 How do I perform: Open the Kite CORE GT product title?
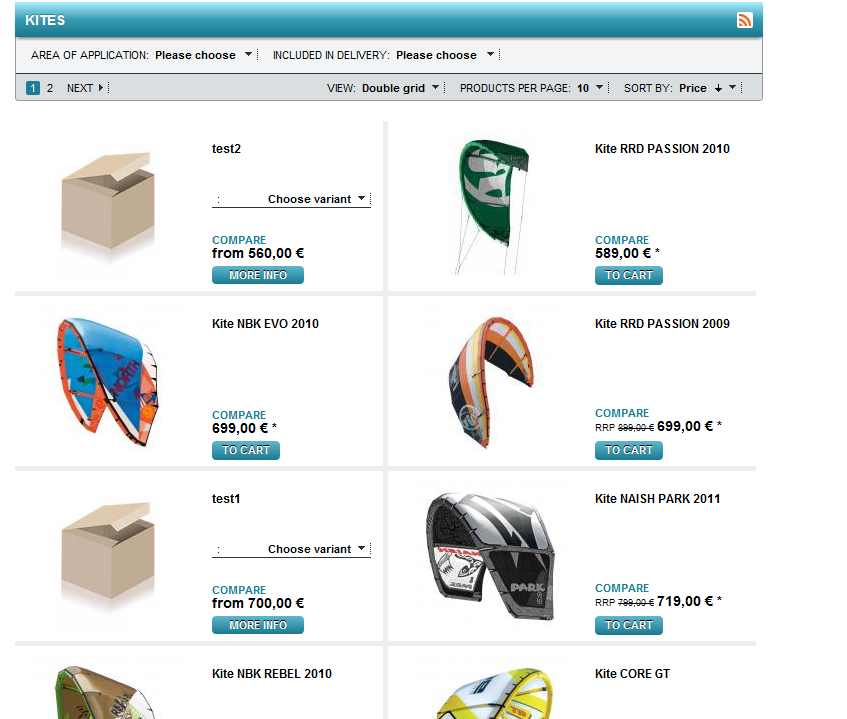(632, 674)
